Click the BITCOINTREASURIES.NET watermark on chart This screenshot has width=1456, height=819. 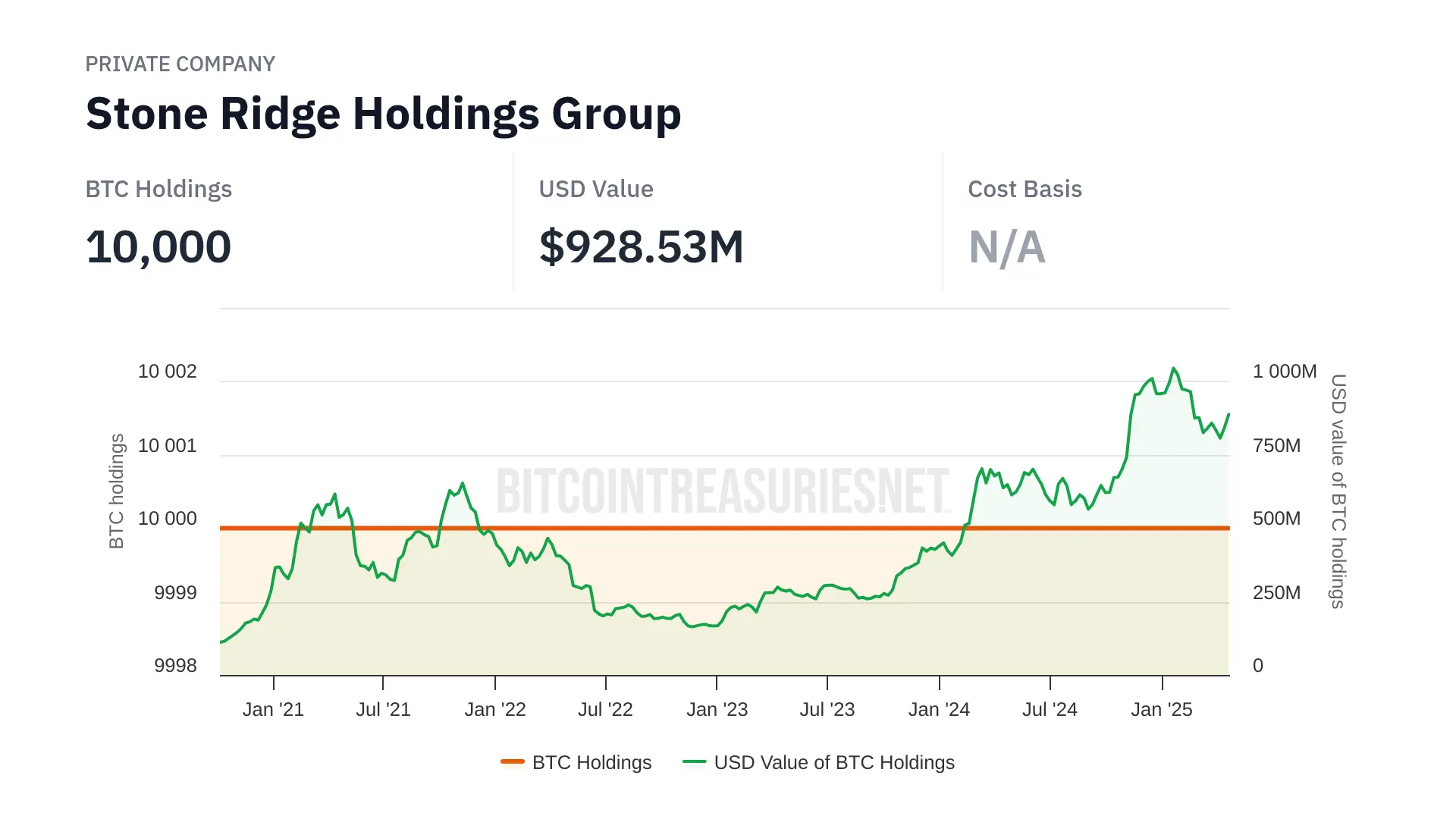pyautogui.click(x=723, y=491)
